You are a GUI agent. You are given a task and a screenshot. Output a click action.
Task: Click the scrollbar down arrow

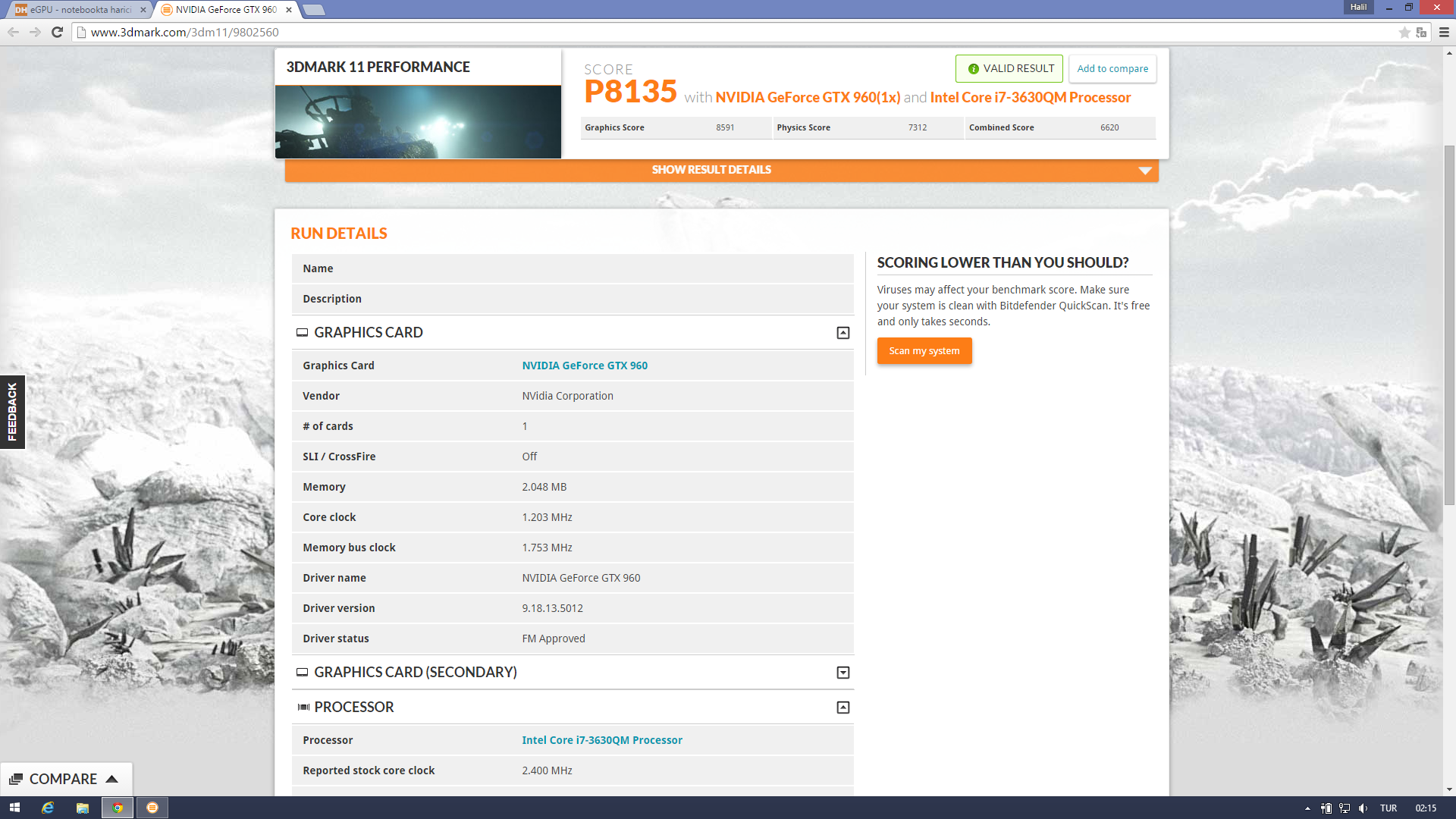coord(1449,789)
